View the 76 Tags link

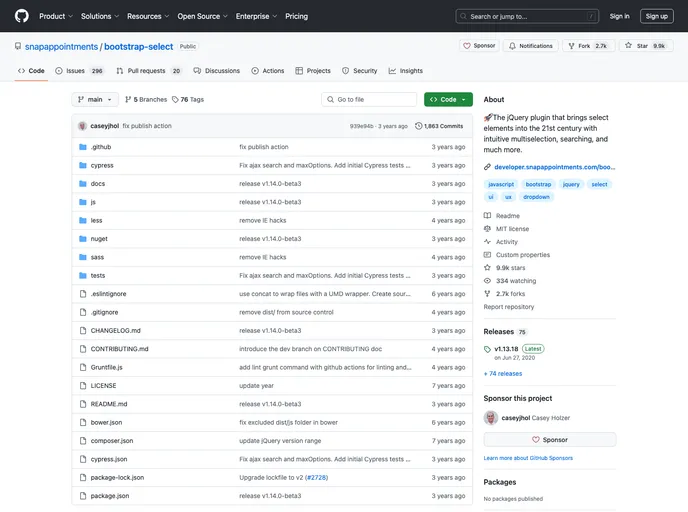[x=188, y=100]
